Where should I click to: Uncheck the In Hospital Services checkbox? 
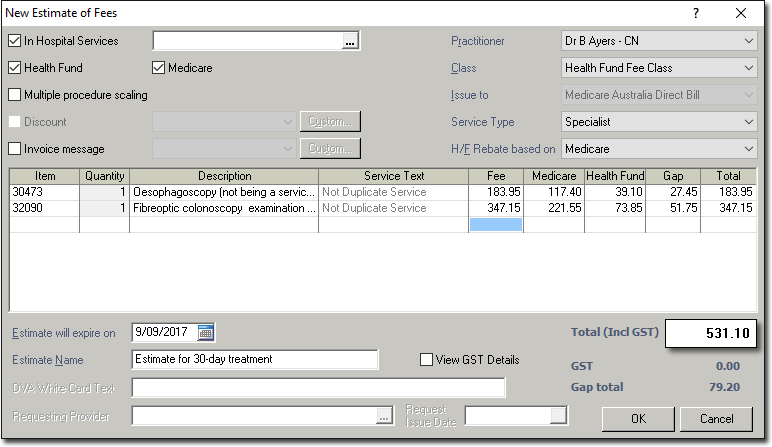pos(15,41)
